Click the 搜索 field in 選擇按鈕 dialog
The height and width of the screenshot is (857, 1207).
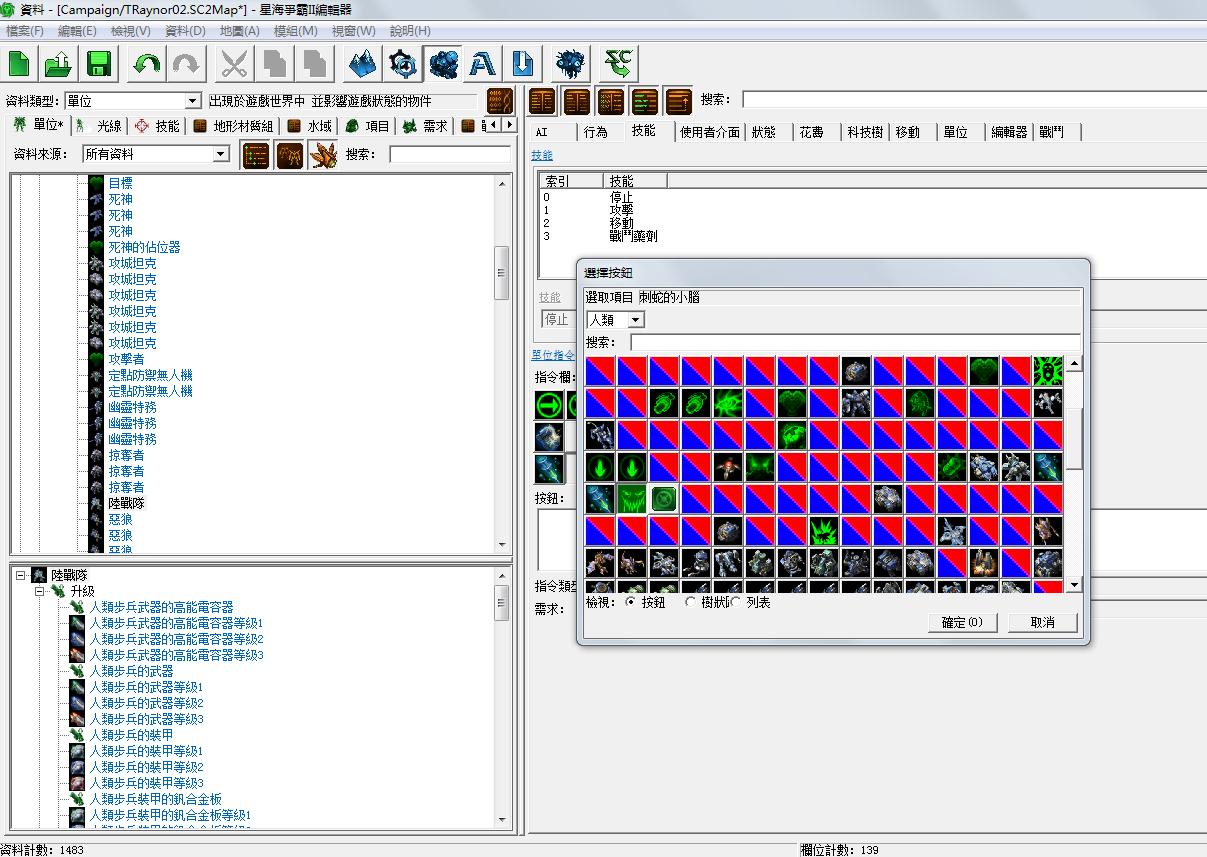point(855,342)
